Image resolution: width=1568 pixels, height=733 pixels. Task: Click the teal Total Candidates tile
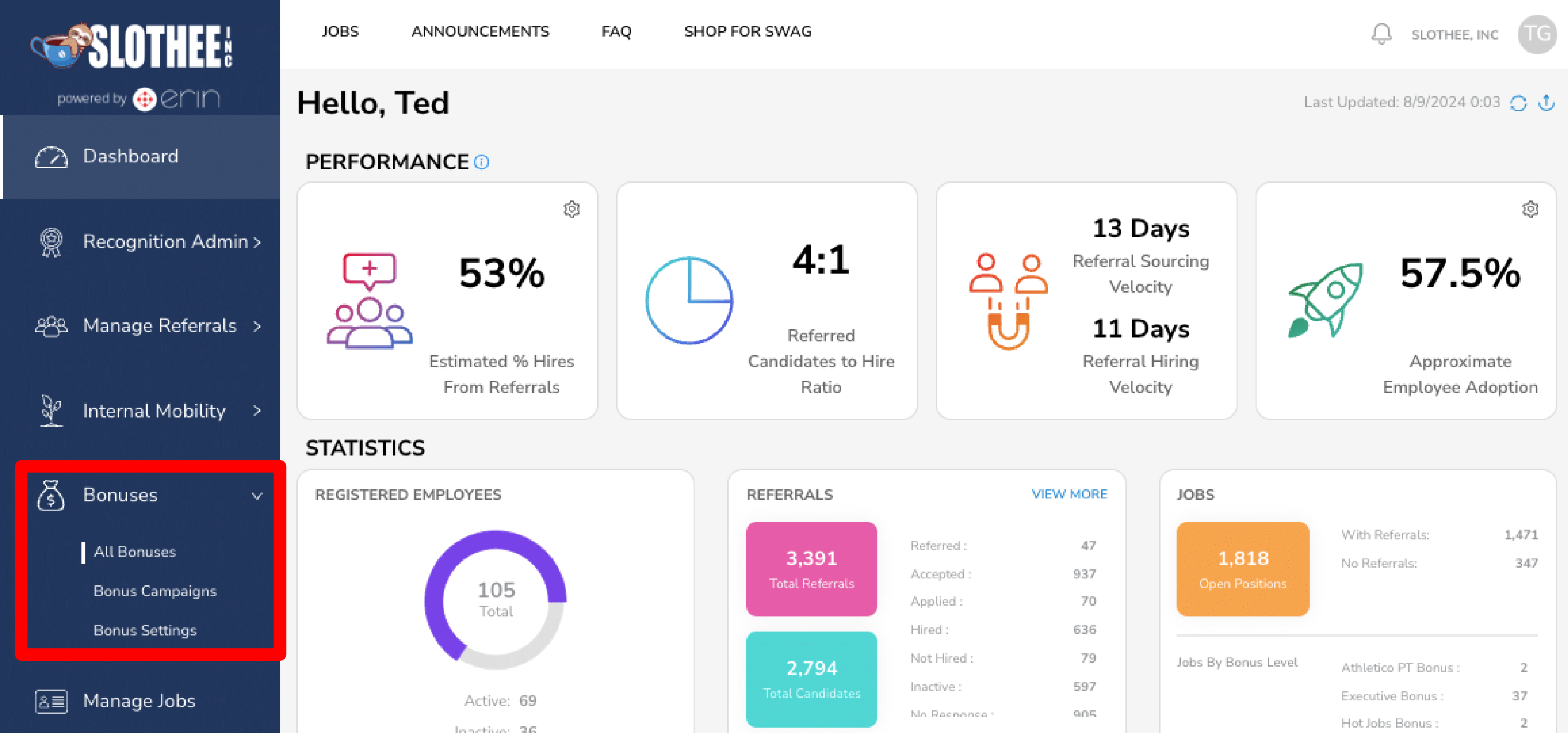point(811,679)
